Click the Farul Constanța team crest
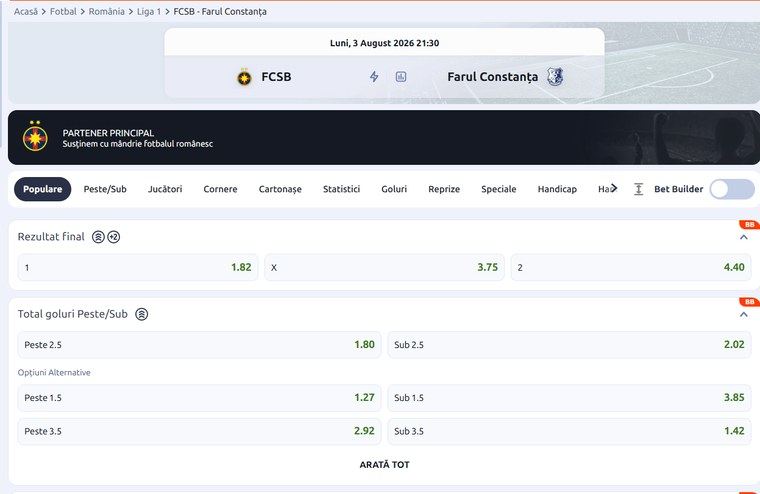The image size is (760, 494). click(x=555, y=77)
